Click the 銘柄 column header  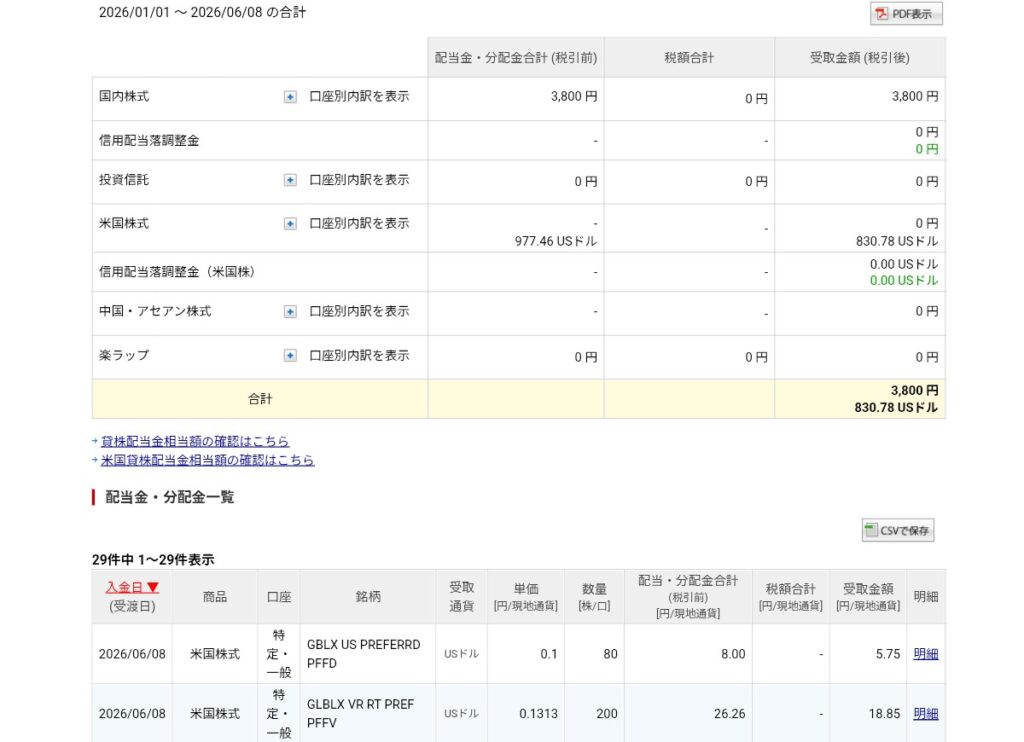[x=368, y=597]
